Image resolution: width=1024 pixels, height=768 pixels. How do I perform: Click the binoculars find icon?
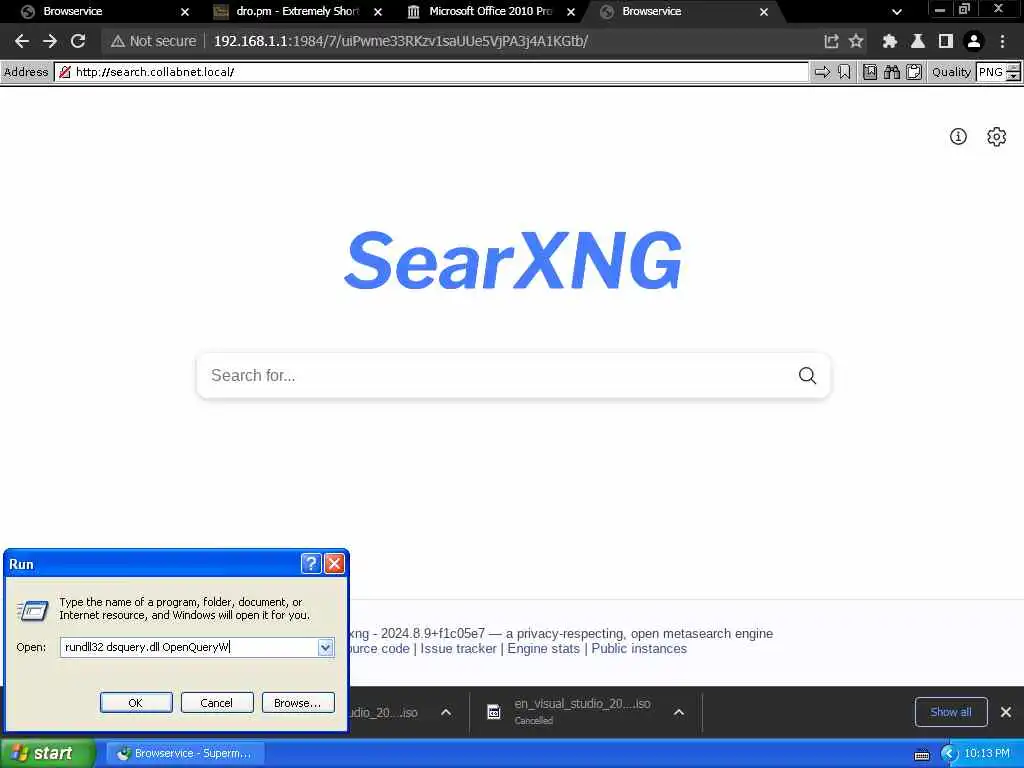click(892, 72)
